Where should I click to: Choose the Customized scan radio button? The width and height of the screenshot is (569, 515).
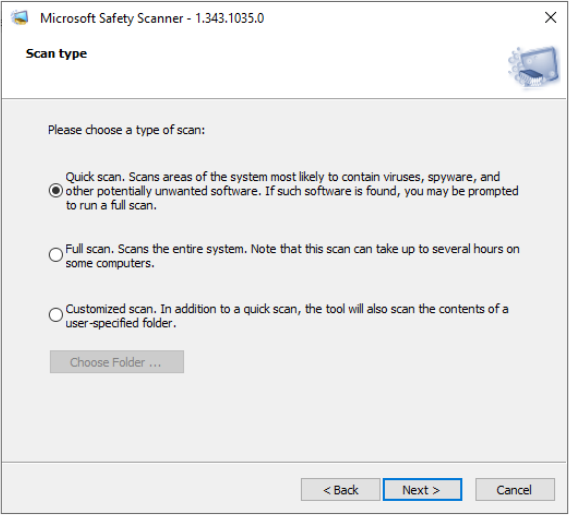point(56,315)
